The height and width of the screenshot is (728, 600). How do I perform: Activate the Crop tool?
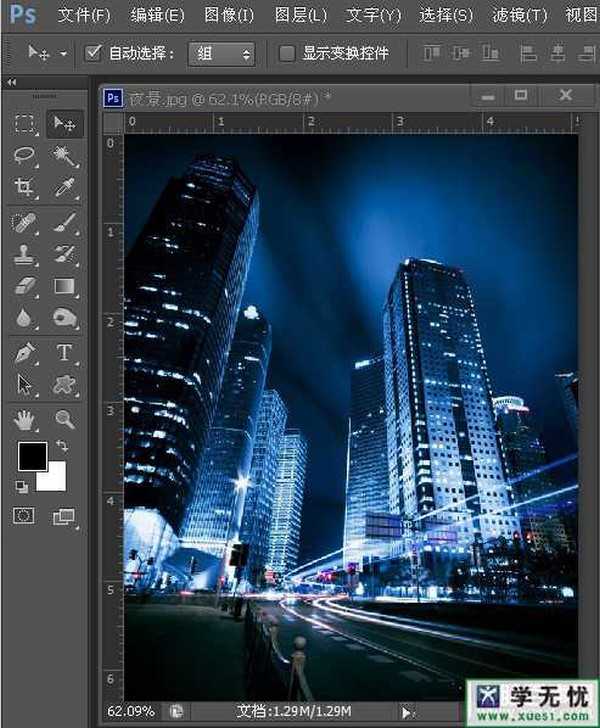tap(25, 187)
